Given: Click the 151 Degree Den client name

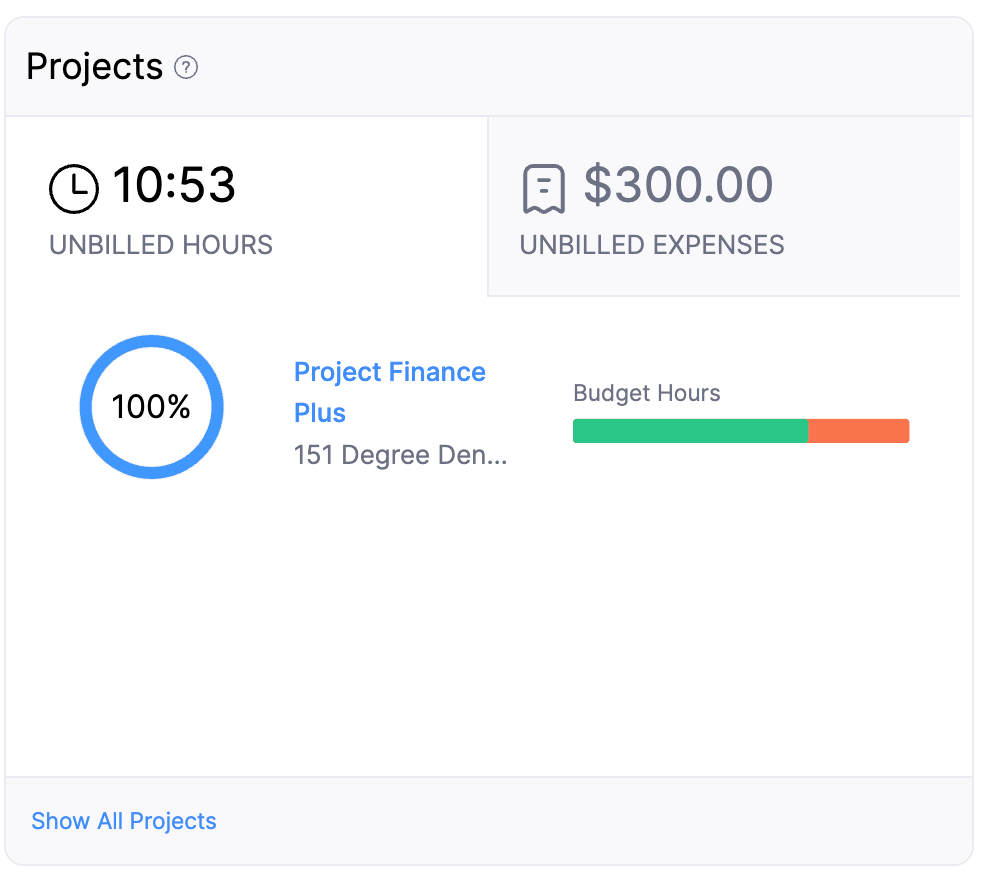Looking at the screenshot, I should 400,455.
